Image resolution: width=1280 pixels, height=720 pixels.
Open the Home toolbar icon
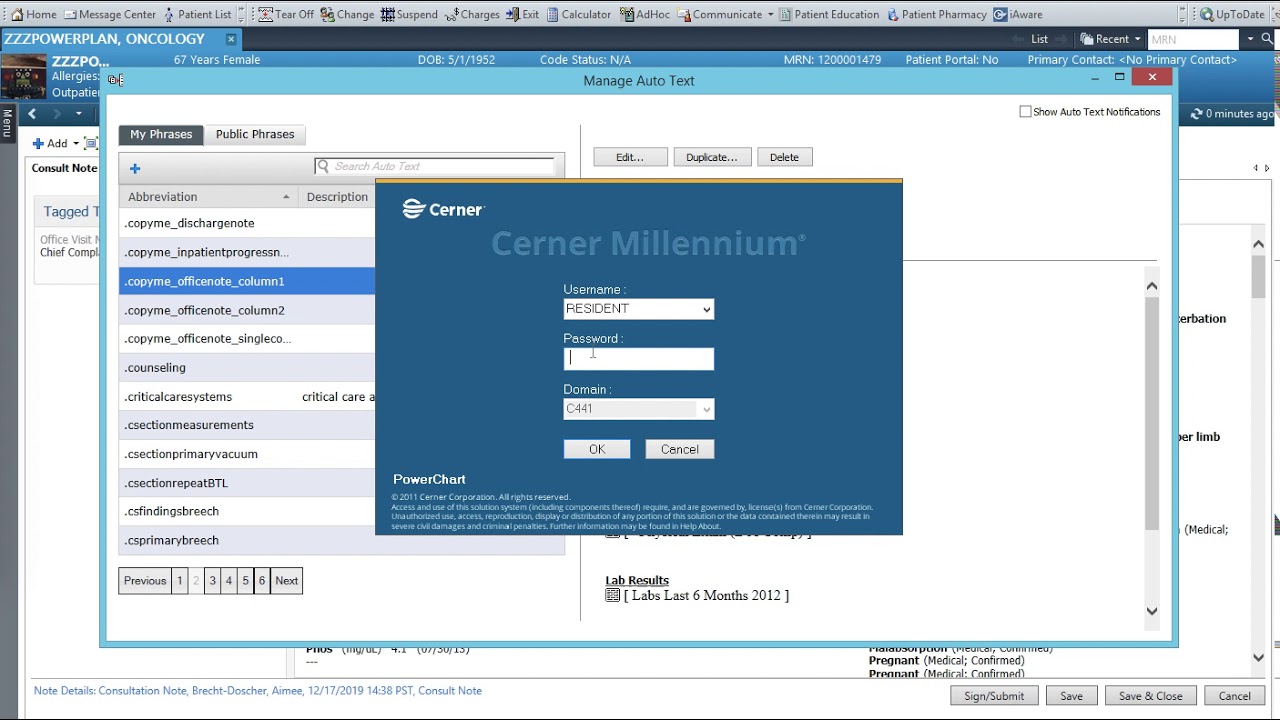tap(33, 14)
